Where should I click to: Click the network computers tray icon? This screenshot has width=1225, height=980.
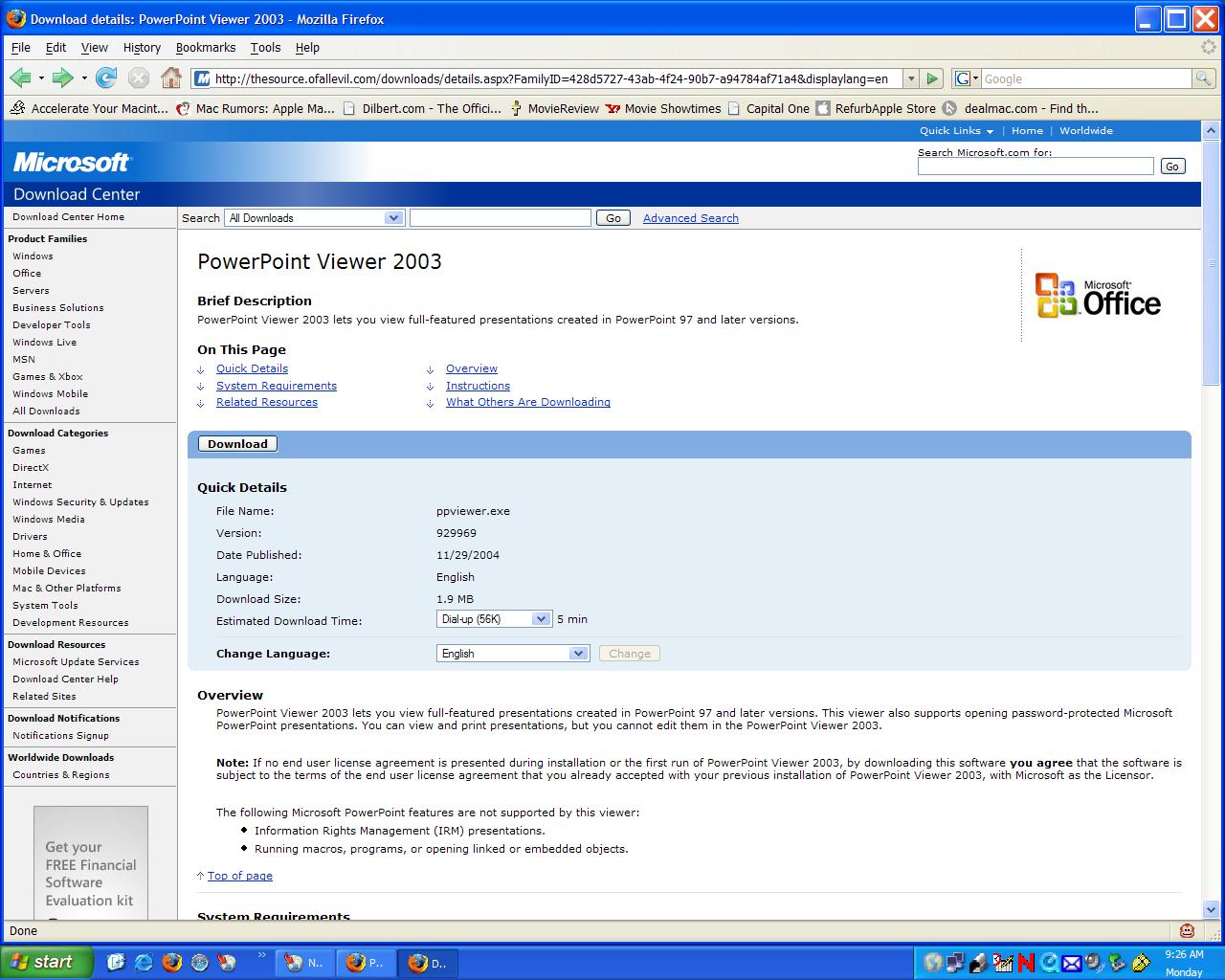[956, 963]
